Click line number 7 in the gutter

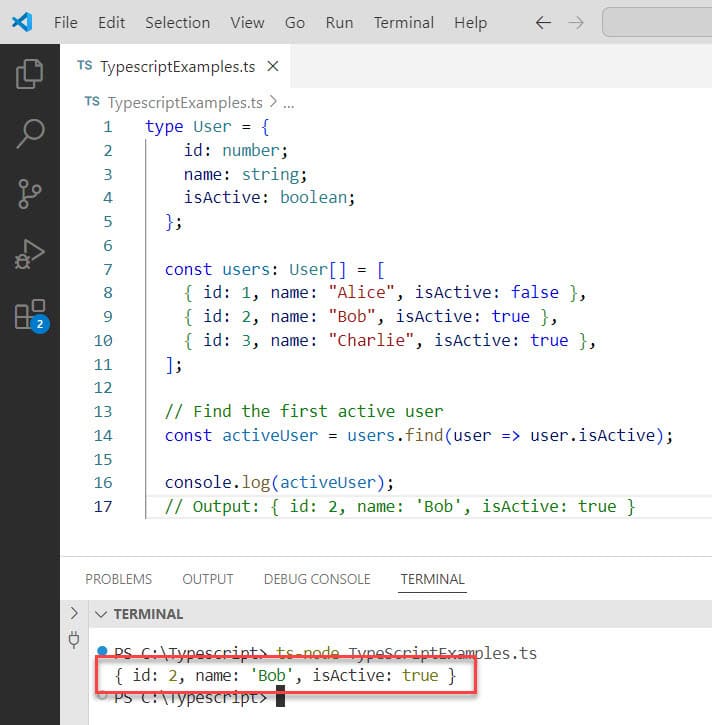click(x=108, y=270)
